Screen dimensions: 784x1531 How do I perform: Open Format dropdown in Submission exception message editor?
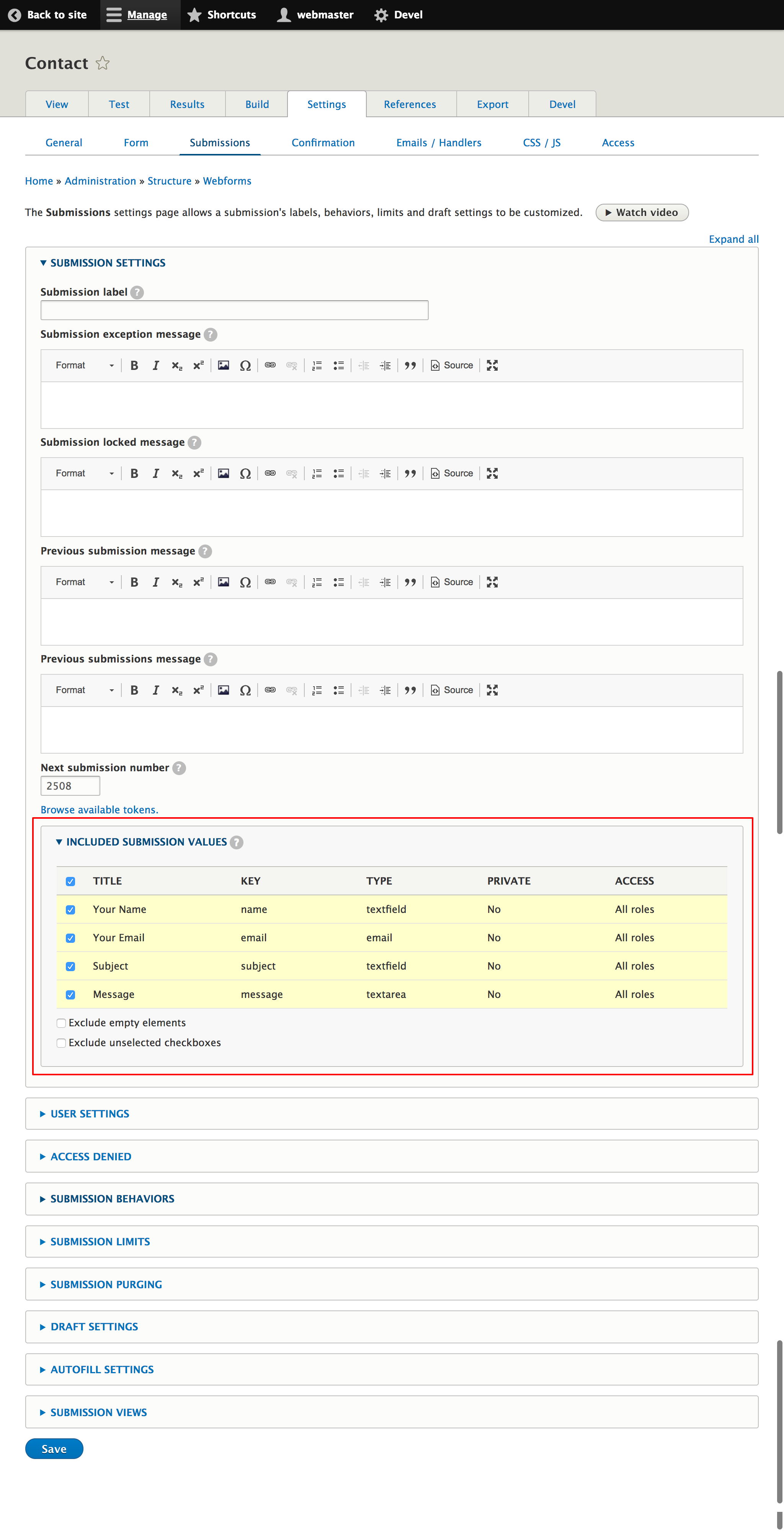click(x=84, y=365)
